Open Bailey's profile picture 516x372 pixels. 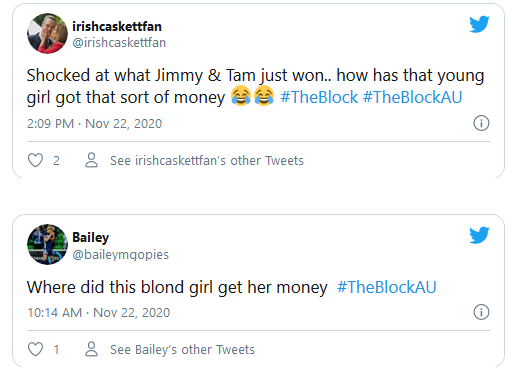coord(47,244)
